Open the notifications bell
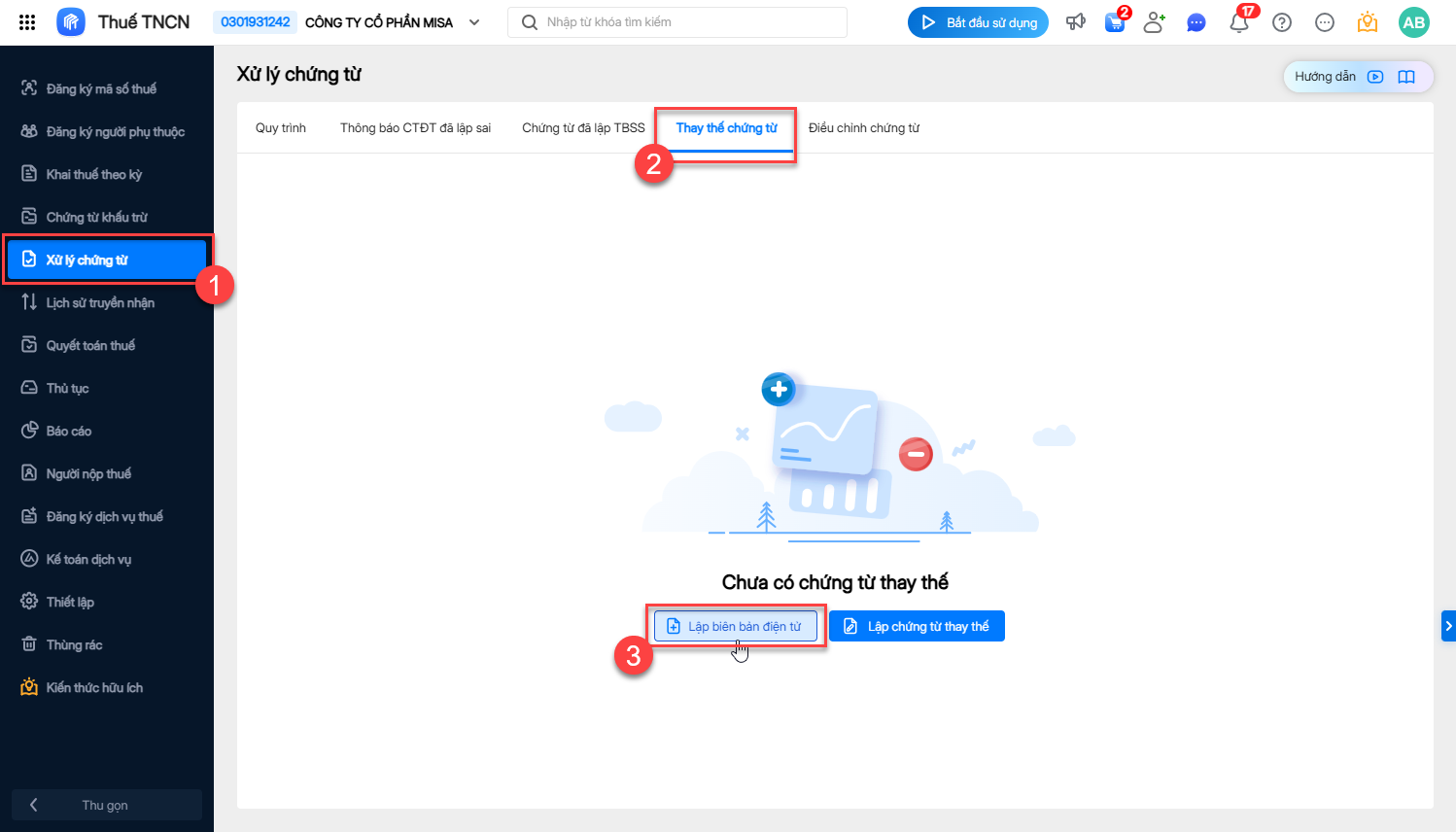The image size is (1456, 832). click(x=1239, y=22)
